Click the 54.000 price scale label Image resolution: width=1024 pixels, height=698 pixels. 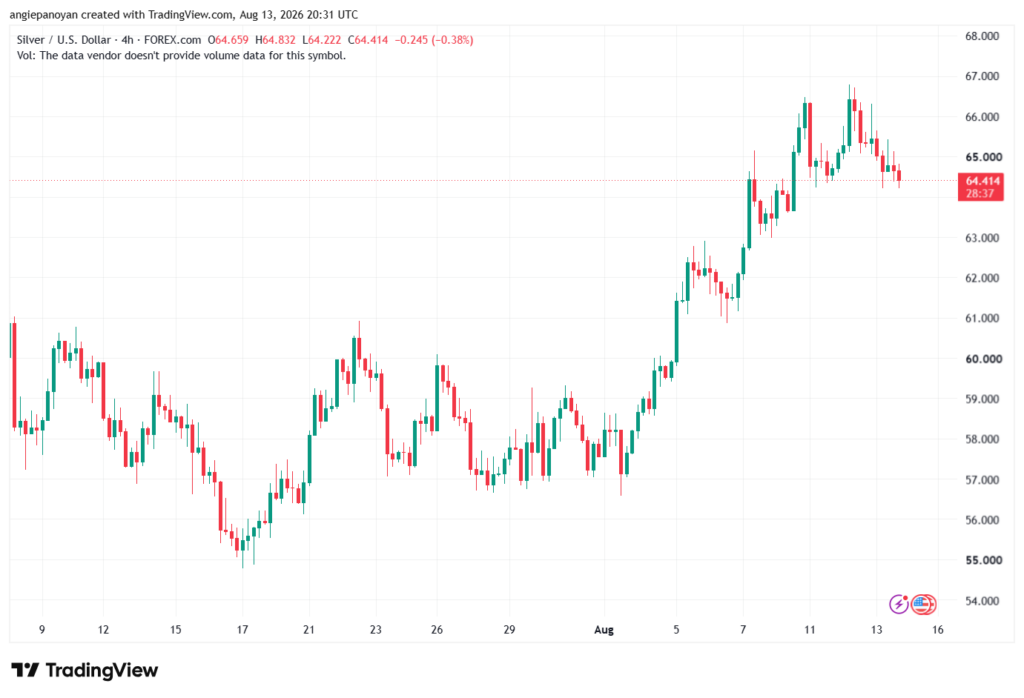982,601
